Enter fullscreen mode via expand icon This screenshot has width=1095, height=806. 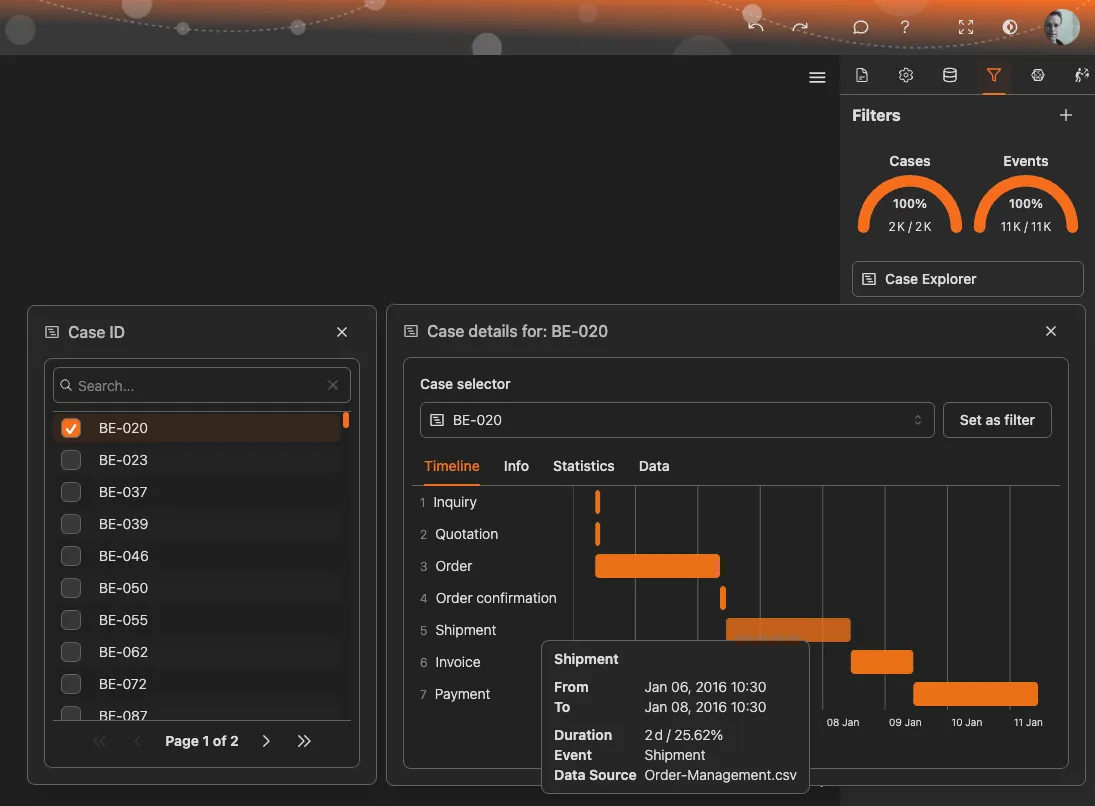tap(965, 27)
